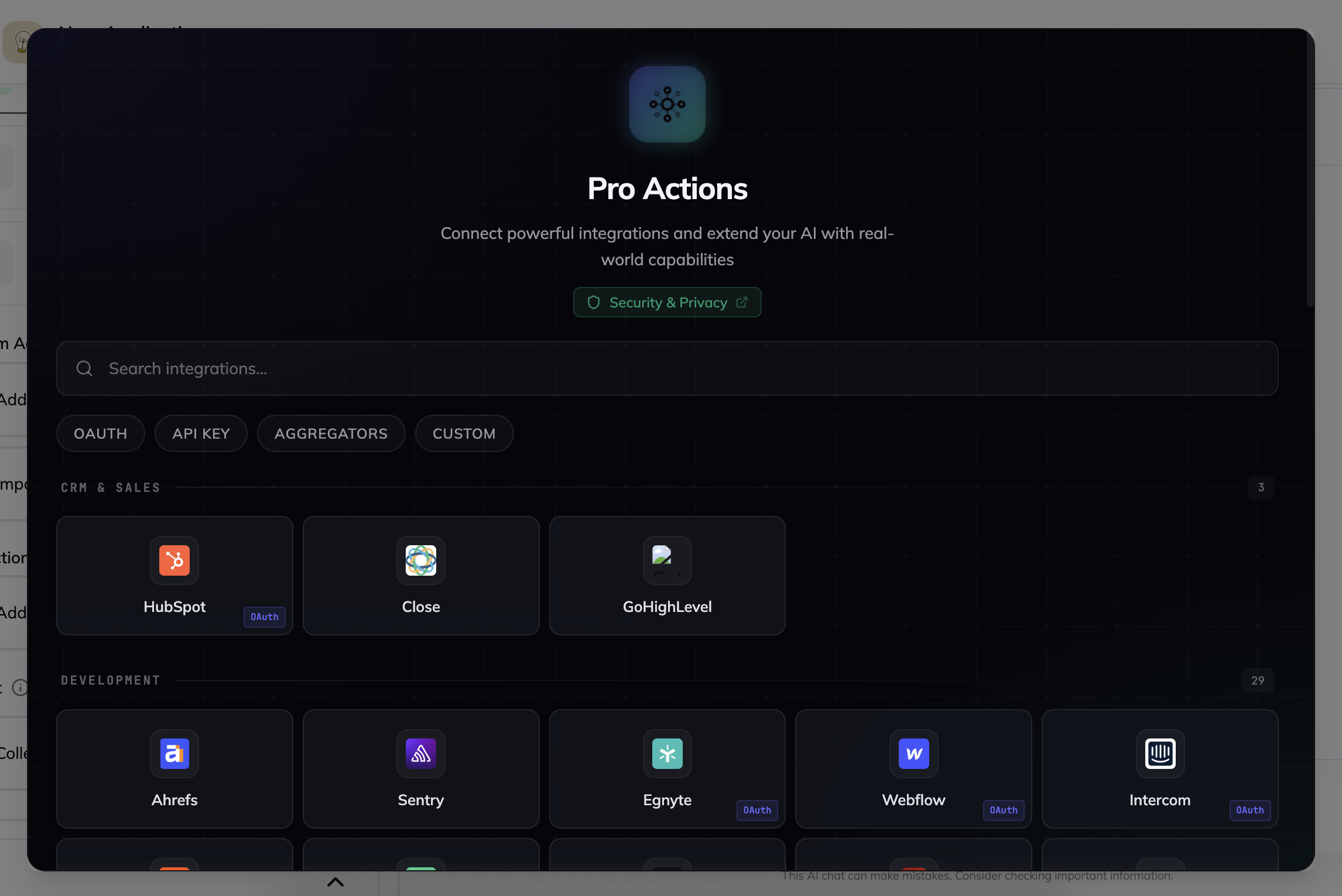
Task: Toggle the OAUTH filter chip
Action: click(100, 433)
